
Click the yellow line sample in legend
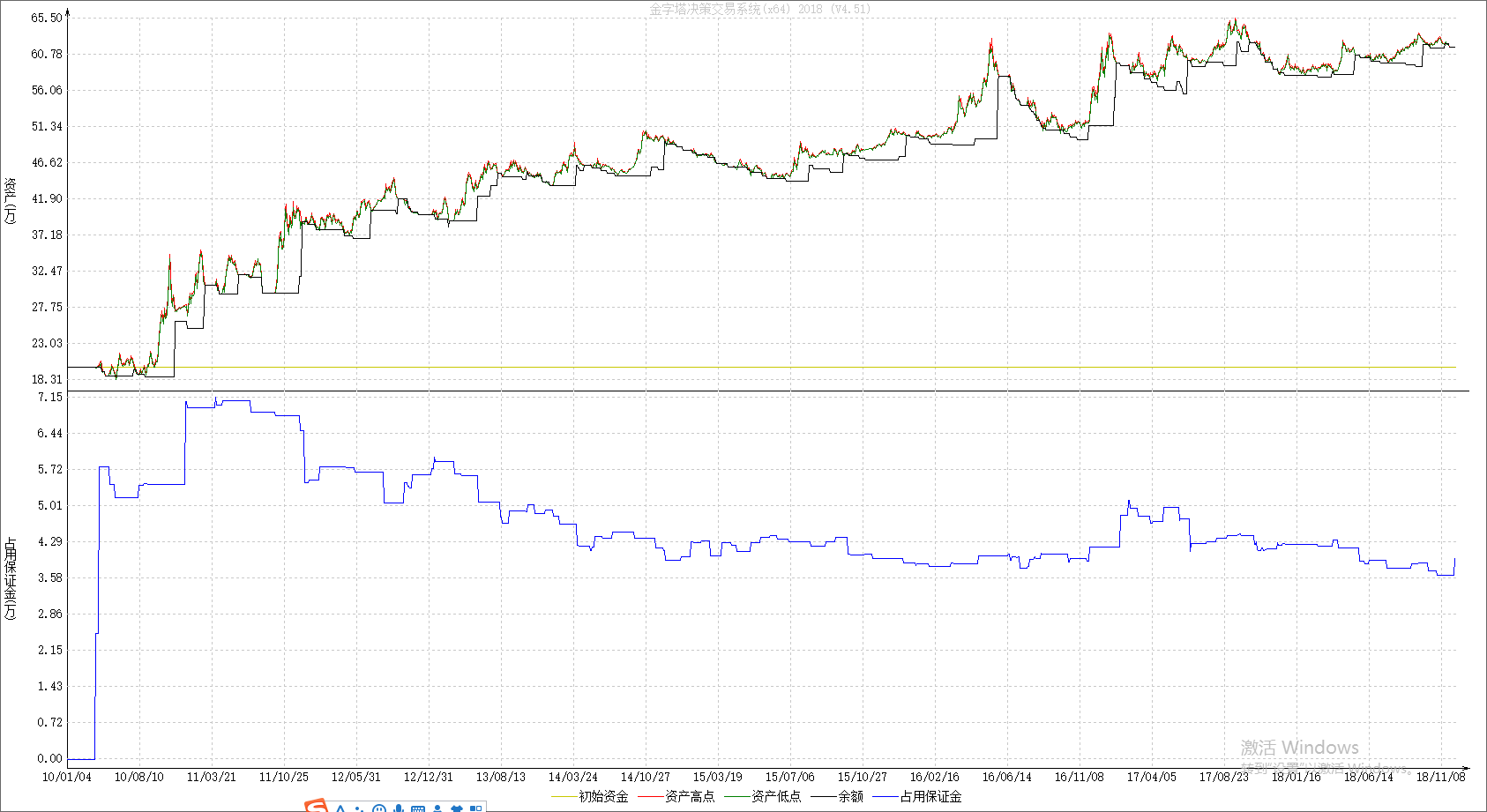564,797
